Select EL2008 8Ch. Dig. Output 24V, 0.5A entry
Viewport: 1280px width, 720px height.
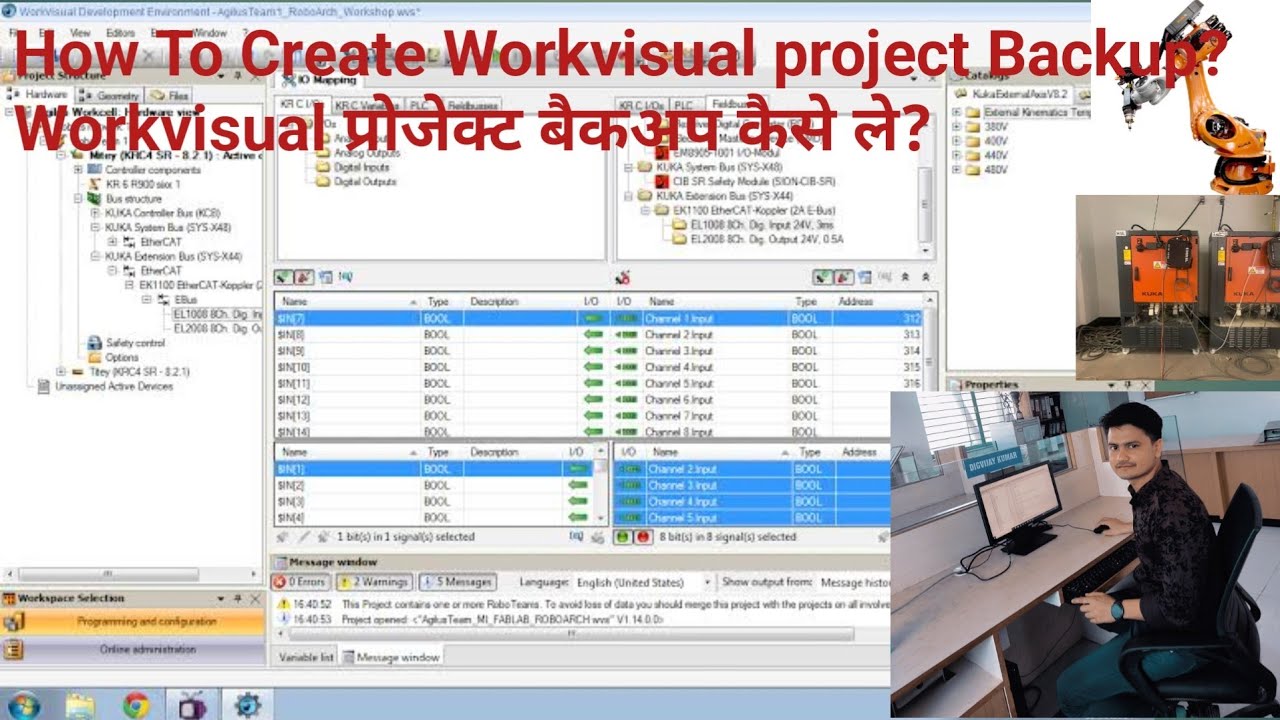pyautogui.click(x=768, y=240)
